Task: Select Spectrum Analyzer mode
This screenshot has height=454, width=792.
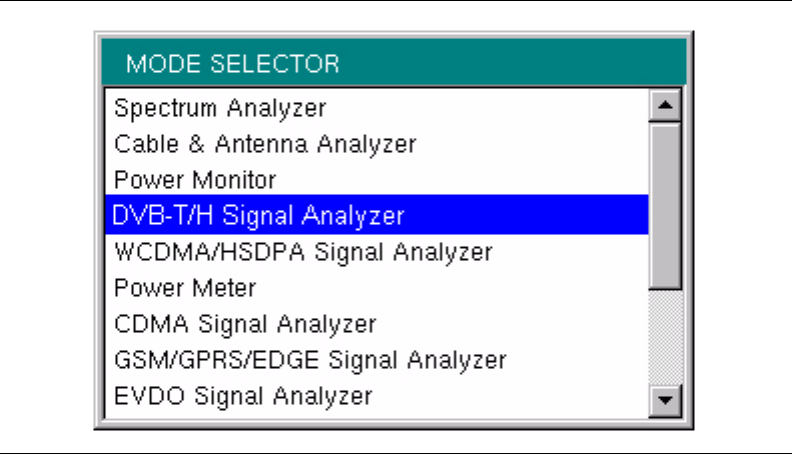Action: (x=220, y=107)
